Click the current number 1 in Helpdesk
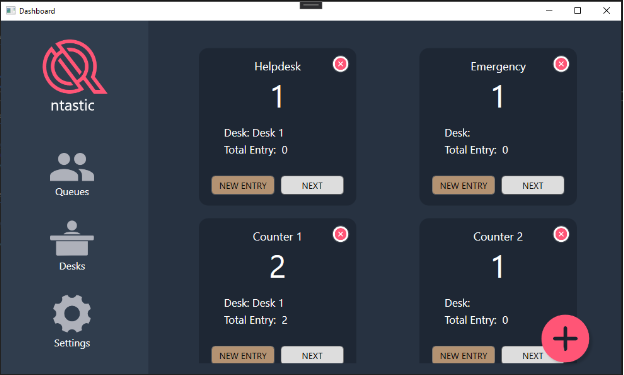The height and width of the screenshot is (375, 624). (277, 97)
